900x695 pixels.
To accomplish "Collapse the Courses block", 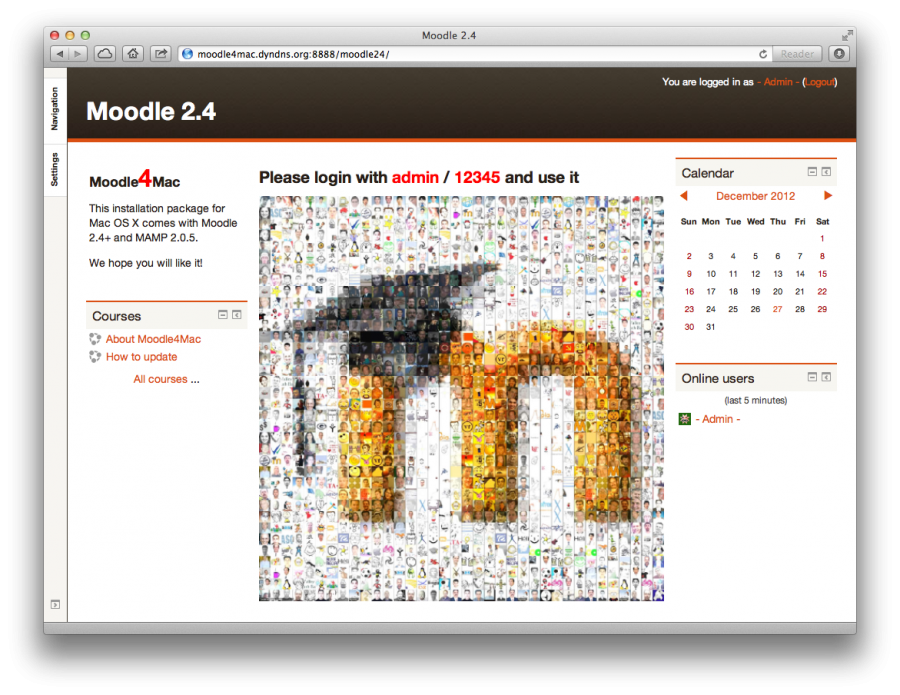I will click(x=222, y=315).
